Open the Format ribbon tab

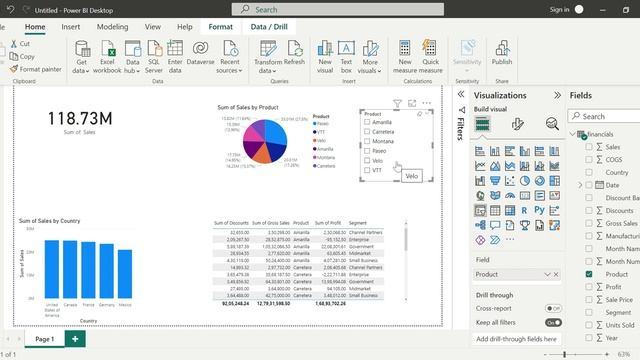pos(220,27)
